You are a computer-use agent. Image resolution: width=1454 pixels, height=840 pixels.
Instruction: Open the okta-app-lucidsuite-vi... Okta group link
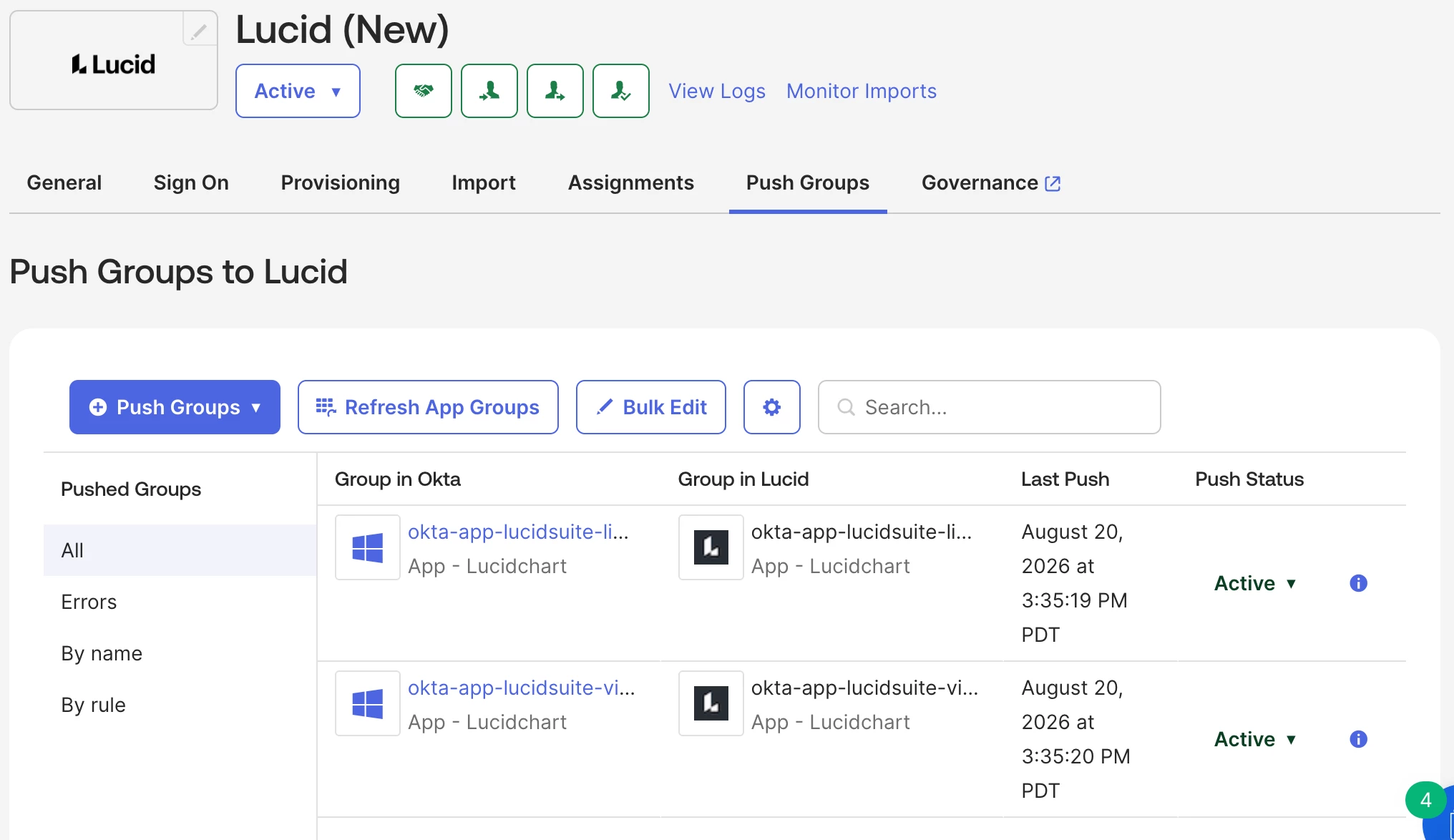(521, 688)
